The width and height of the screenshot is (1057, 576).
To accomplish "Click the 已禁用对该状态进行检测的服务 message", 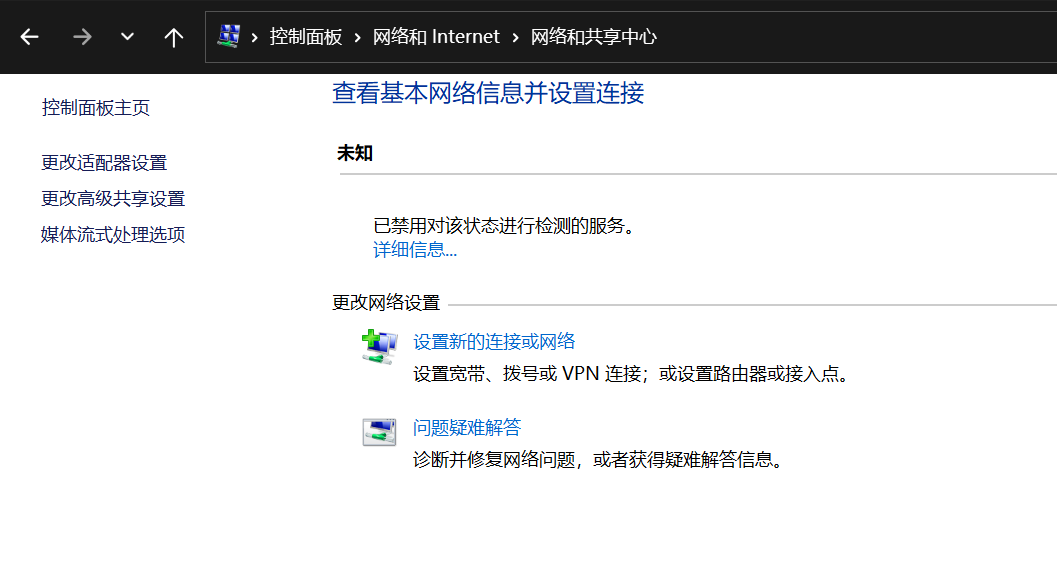I will pyautogui.click(x=504, y=226).
